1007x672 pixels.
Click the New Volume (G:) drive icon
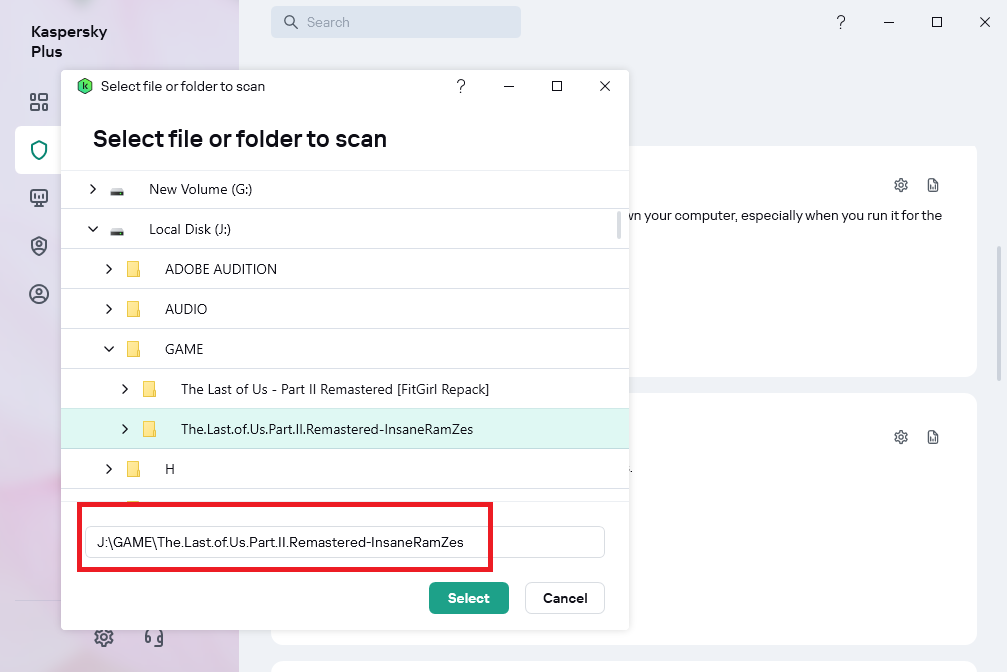[117, 190]
